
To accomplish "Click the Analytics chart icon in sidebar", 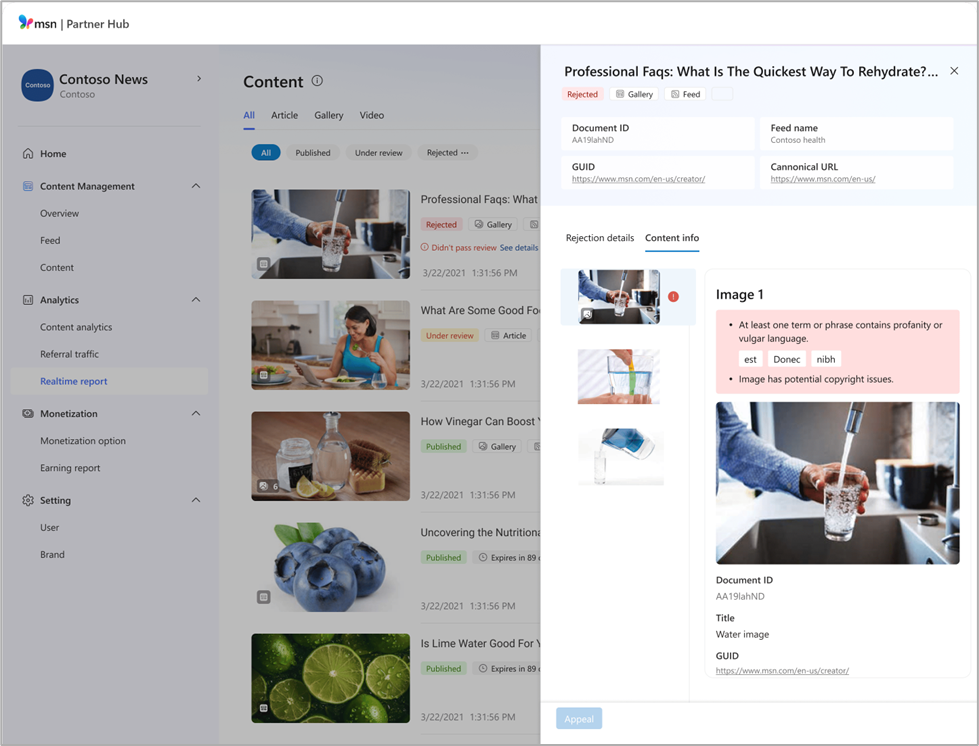I will (29, 299).
